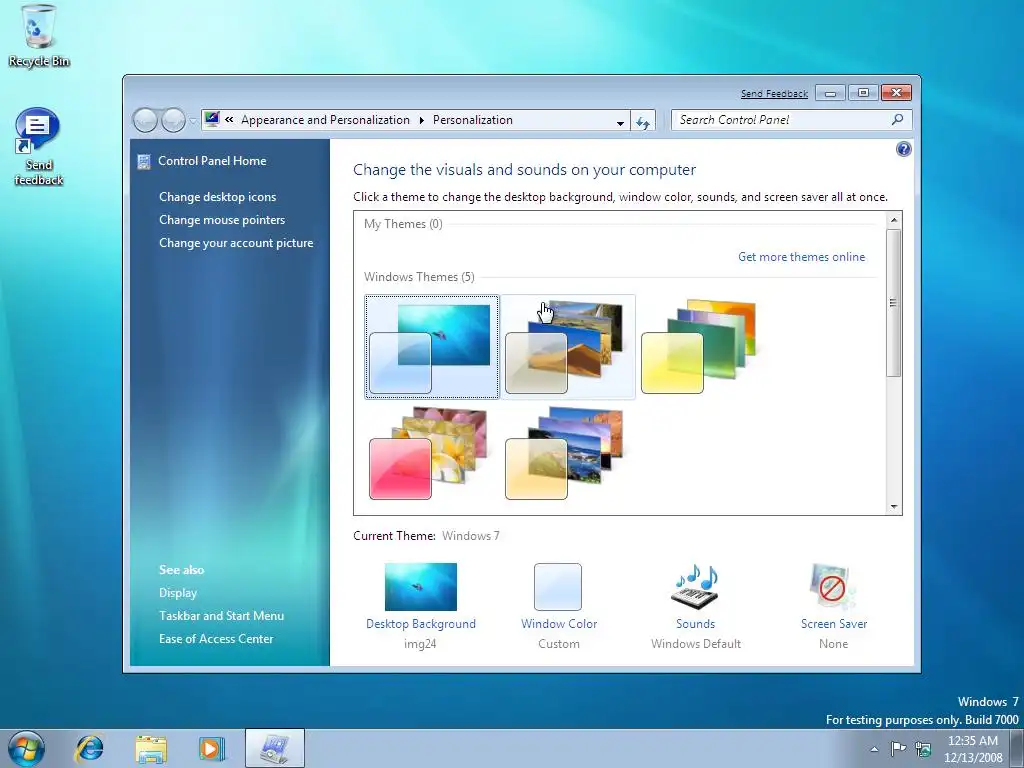Open the Sounds keyboard icon

tap(696, 586)
